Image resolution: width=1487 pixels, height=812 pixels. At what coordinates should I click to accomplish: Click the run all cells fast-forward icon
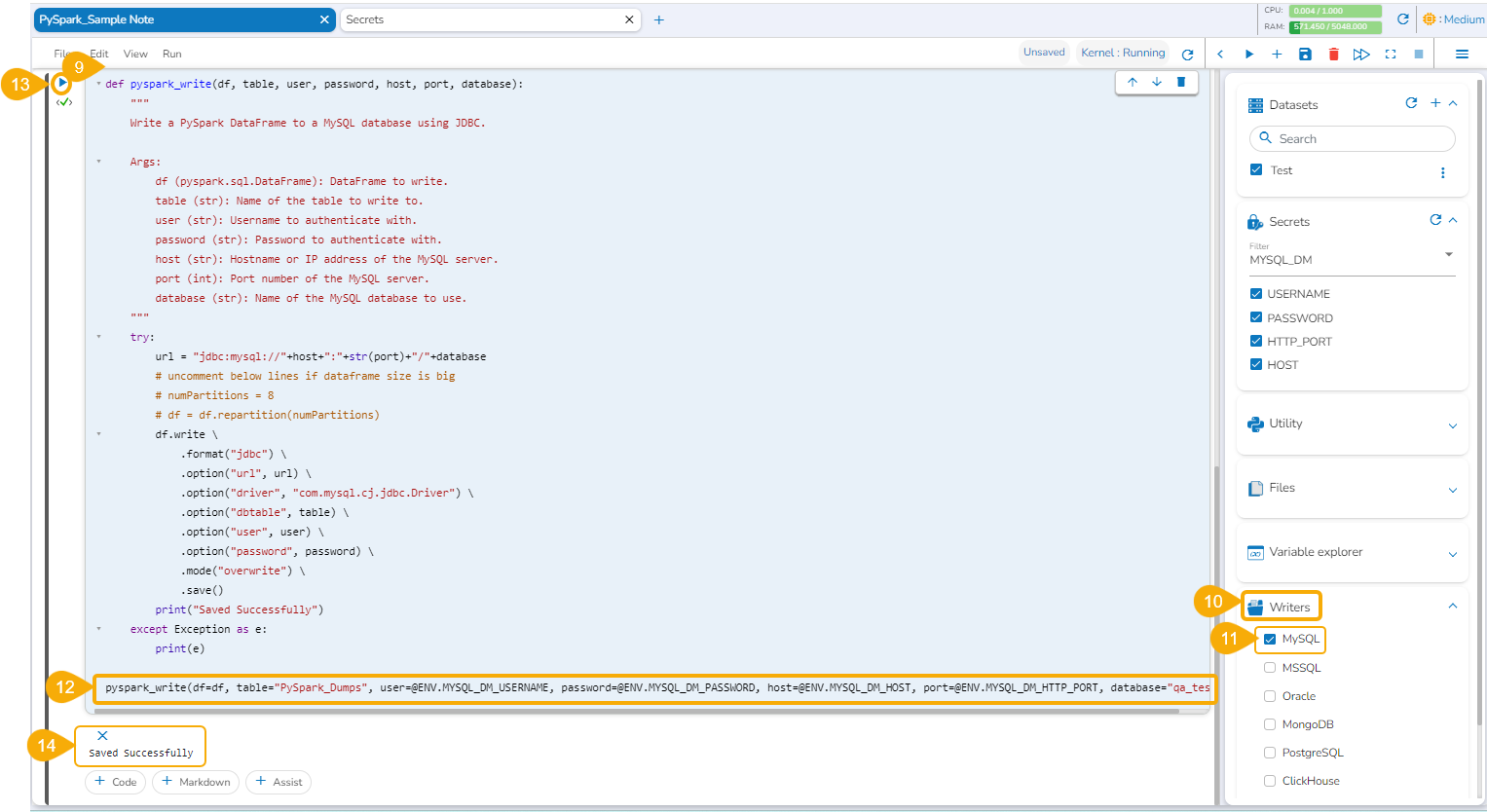[x=1361, y=55]
